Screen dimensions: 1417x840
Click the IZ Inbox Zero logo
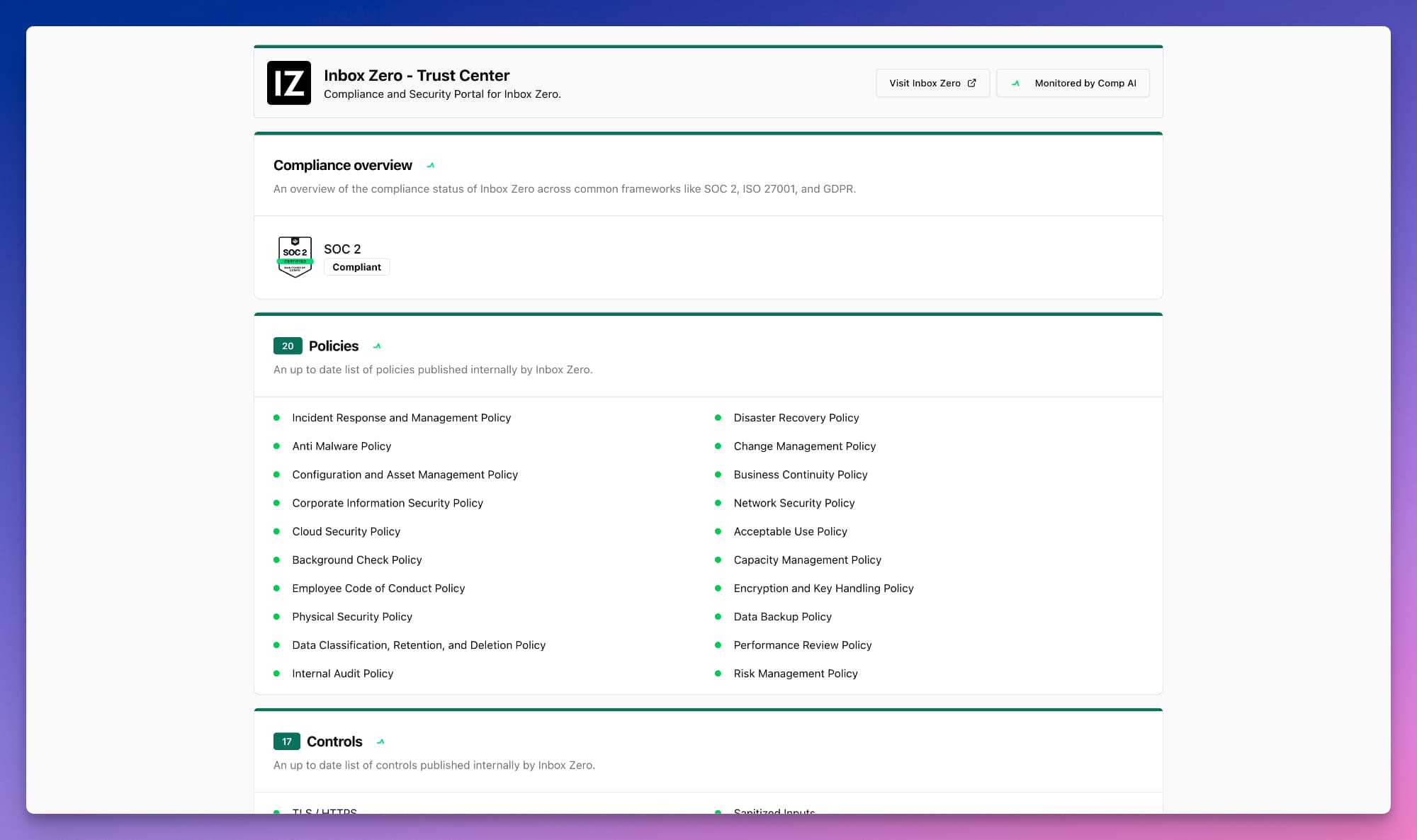point(288,83)
